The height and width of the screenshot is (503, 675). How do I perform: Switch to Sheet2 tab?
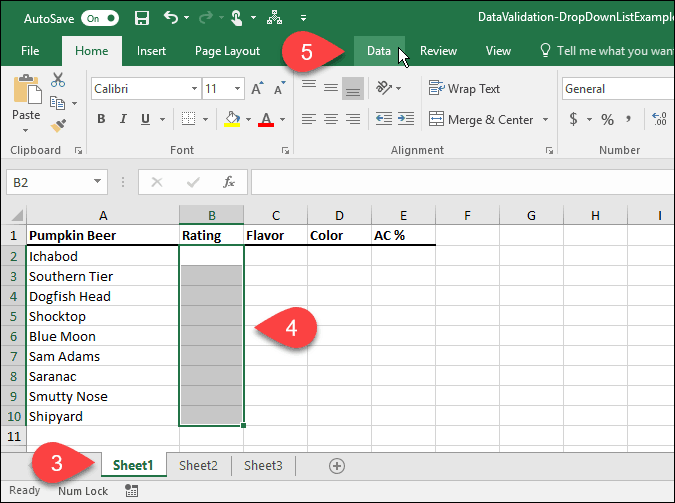198,466
